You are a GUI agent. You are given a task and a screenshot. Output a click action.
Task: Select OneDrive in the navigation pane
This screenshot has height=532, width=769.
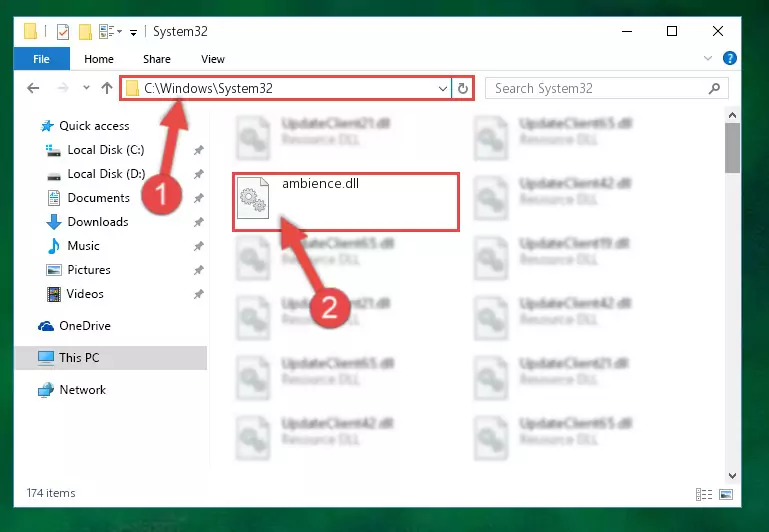[85, 326]
